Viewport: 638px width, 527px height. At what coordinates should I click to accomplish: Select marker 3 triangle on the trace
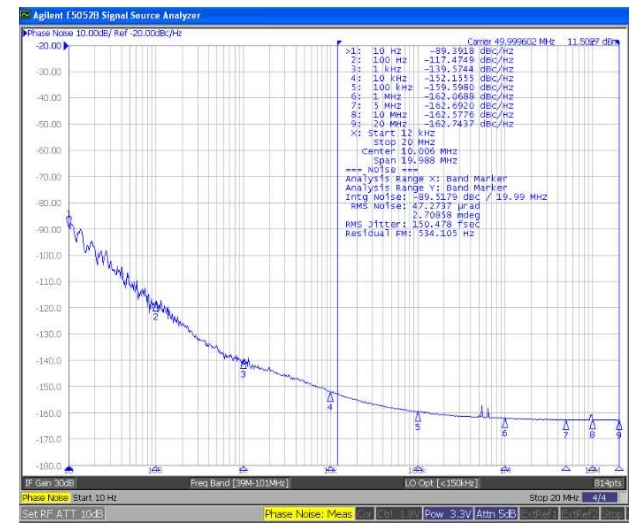[x=243, y=364]
